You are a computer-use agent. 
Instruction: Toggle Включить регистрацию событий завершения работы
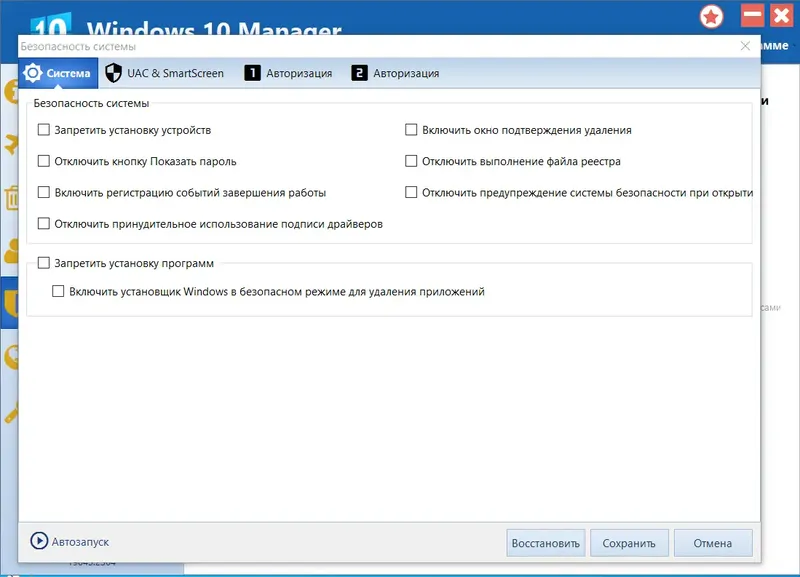click(x=44, y=192)
